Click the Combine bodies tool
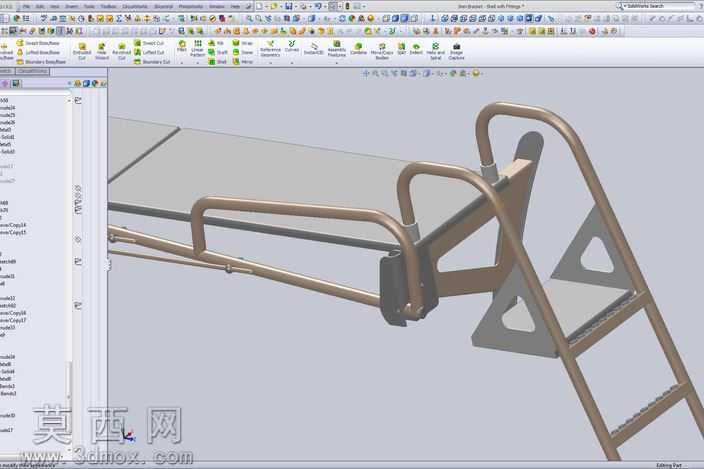 (x=358, y=49)
